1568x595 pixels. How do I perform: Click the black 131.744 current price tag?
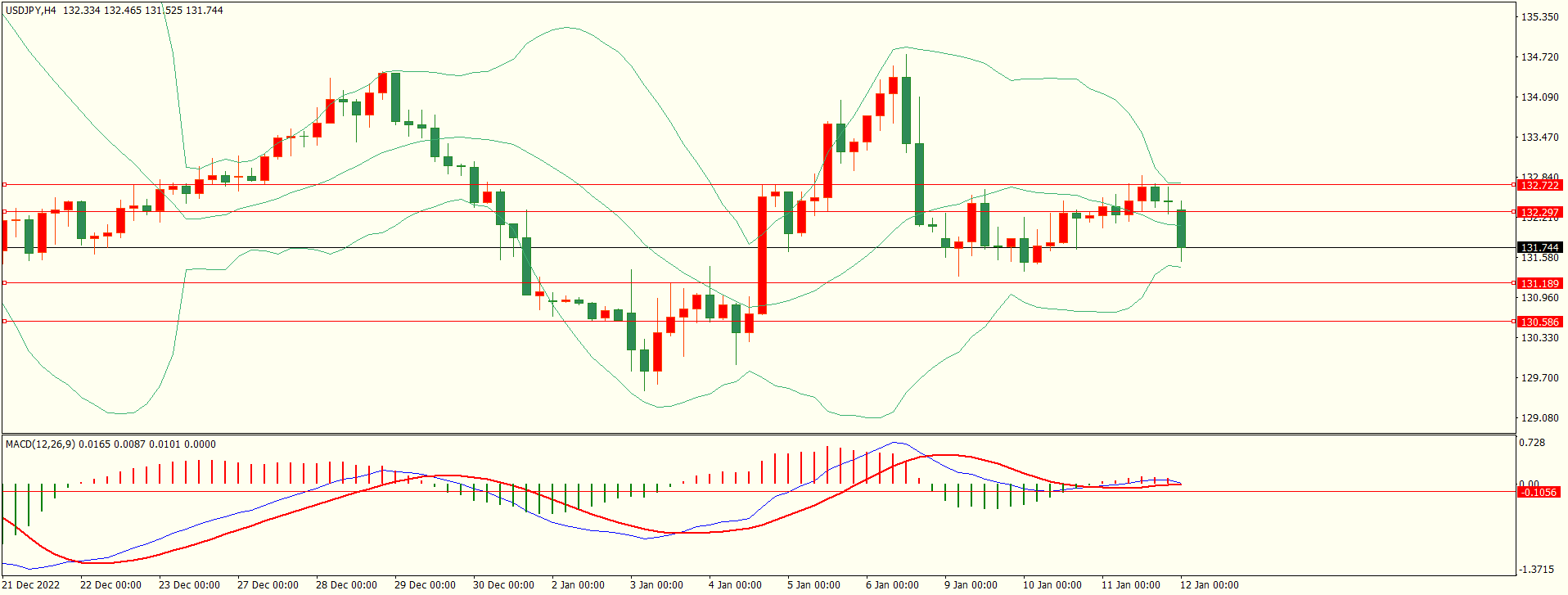[x=1539, y=248]
